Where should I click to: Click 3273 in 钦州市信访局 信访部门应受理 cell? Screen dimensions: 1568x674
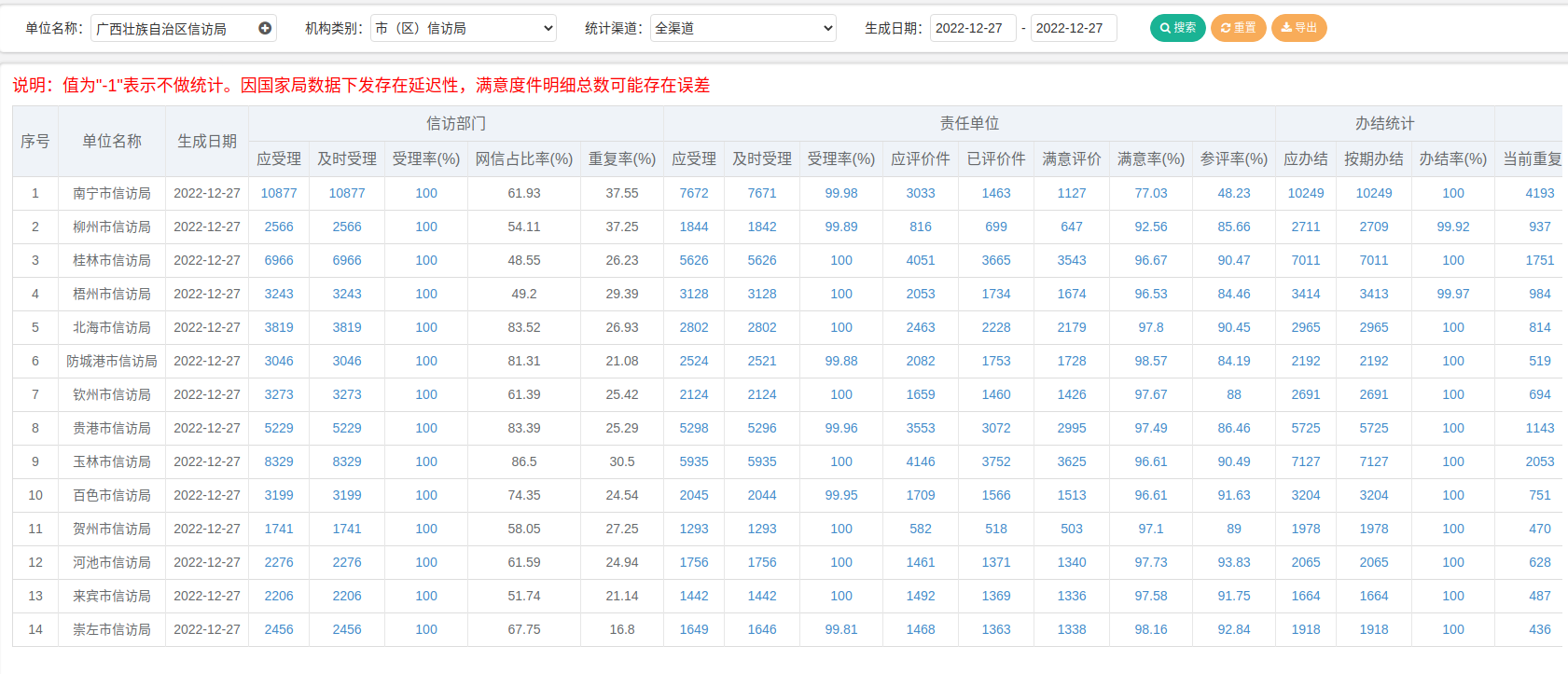click(x=279, y=394)
